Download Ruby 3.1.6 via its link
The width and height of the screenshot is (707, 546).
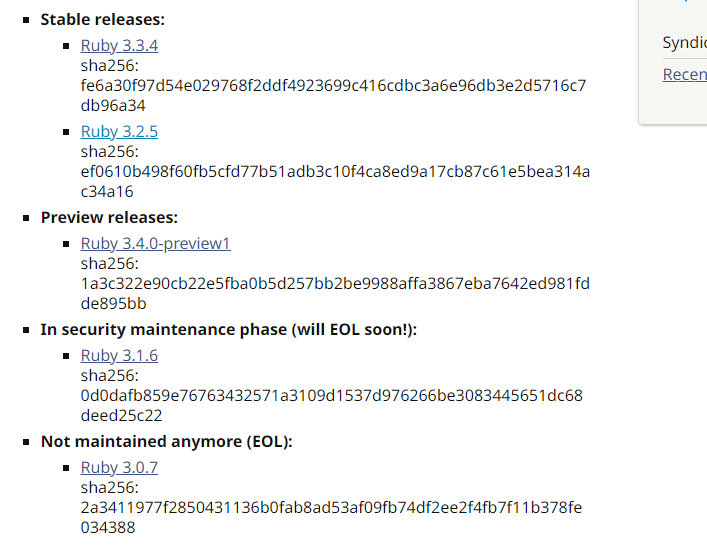point(119,356)
